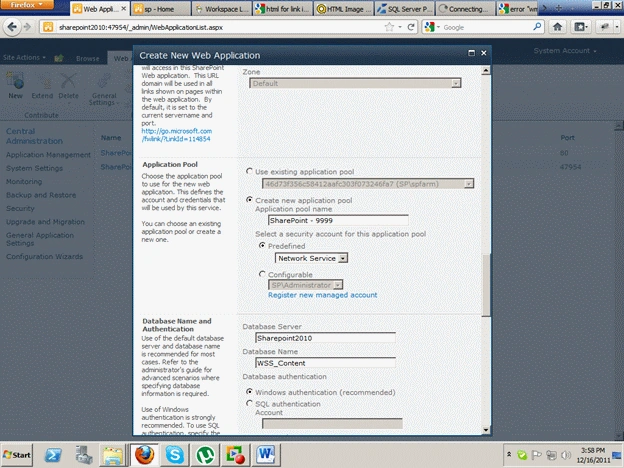Screen dimensions: 624x468
Task: Select the Configurable security account option
Action: point(262,274)
